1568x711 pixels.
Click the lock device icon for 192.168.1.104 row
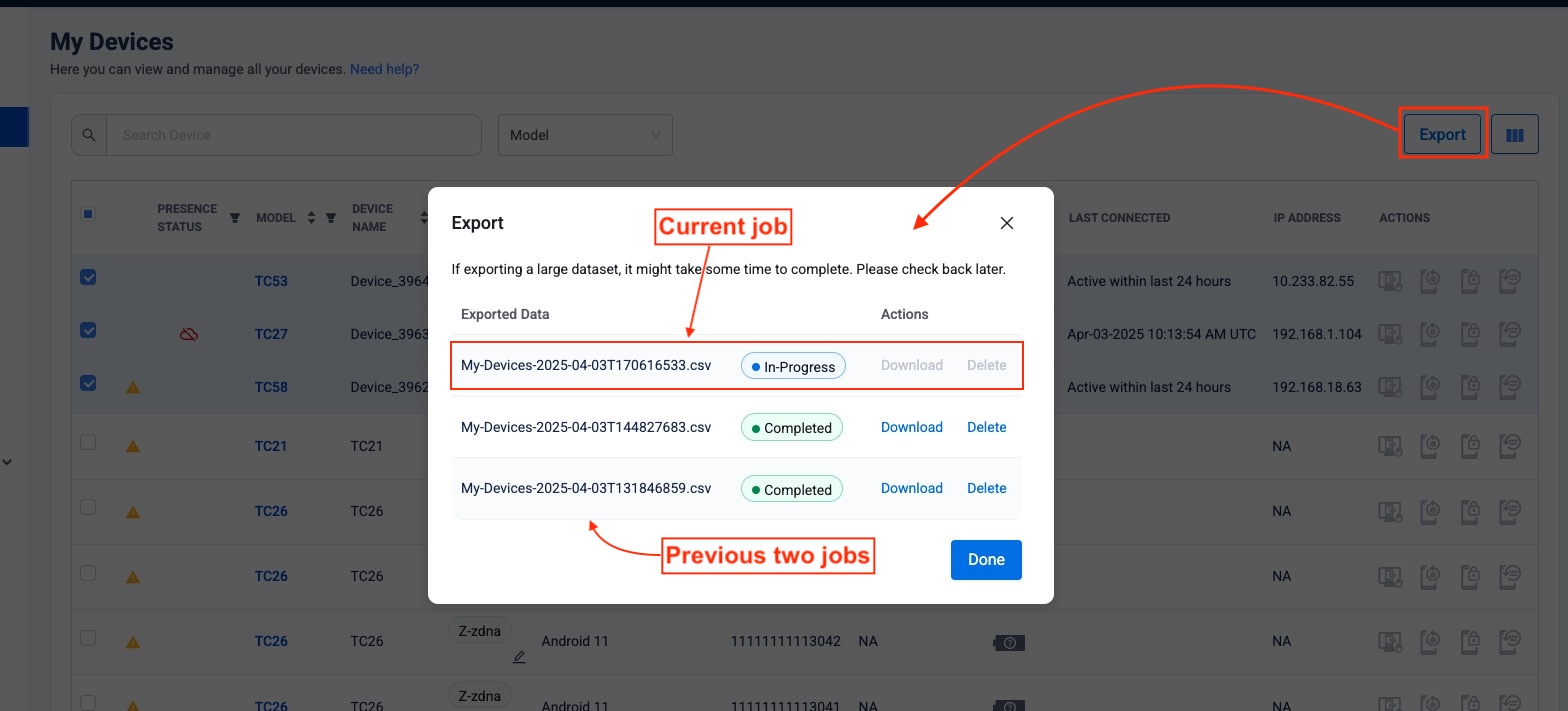click(x=1470, y=334)
